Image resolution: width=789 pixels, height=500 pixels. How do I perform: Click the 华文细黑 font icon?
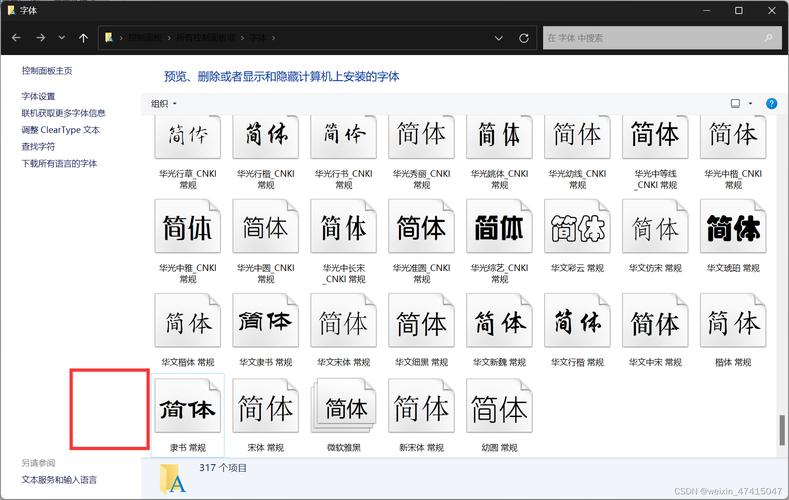coord(422,320)
